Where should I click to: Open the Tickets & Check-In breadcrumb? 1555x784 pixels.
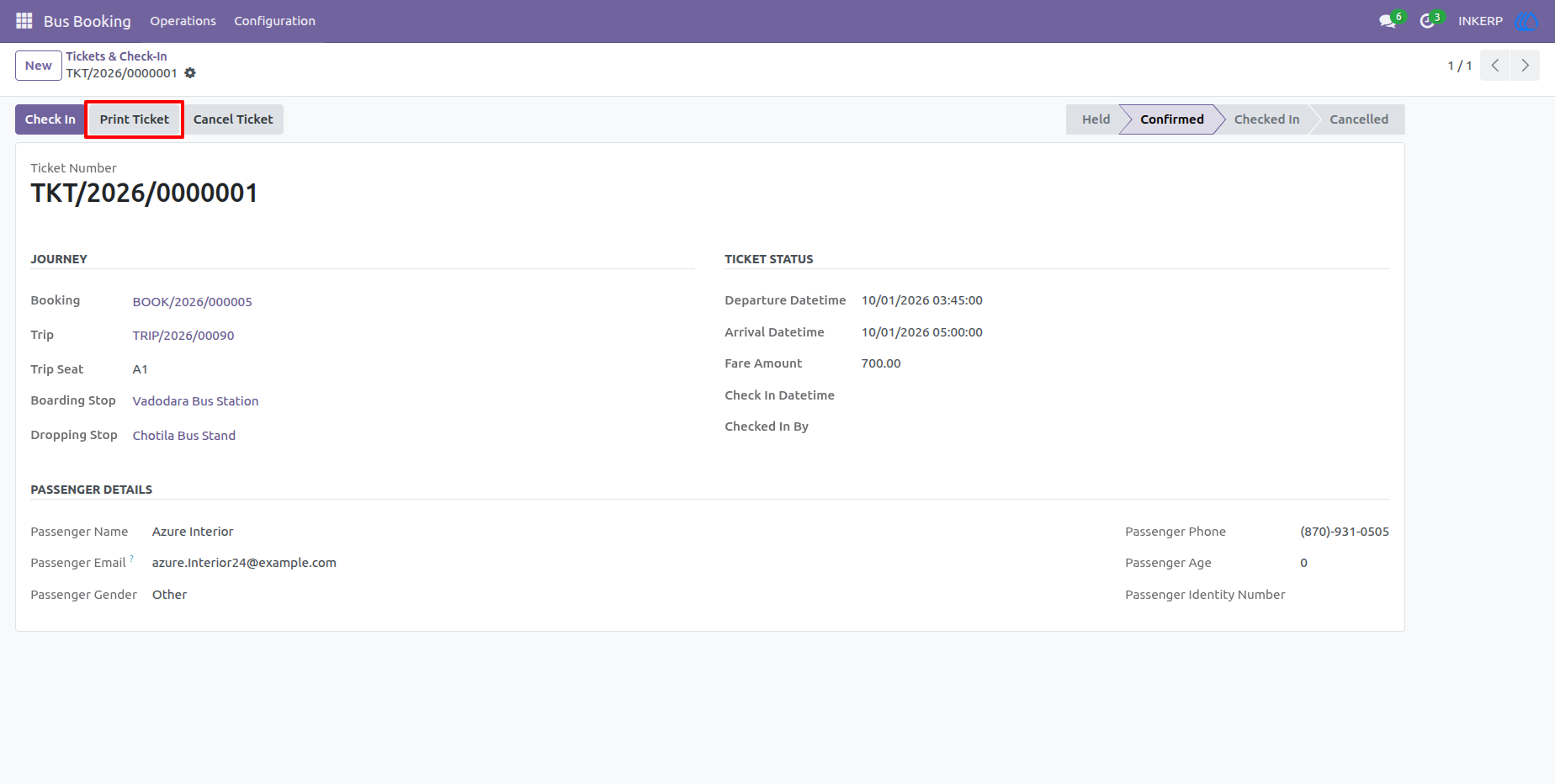click(x=116, y=56)
